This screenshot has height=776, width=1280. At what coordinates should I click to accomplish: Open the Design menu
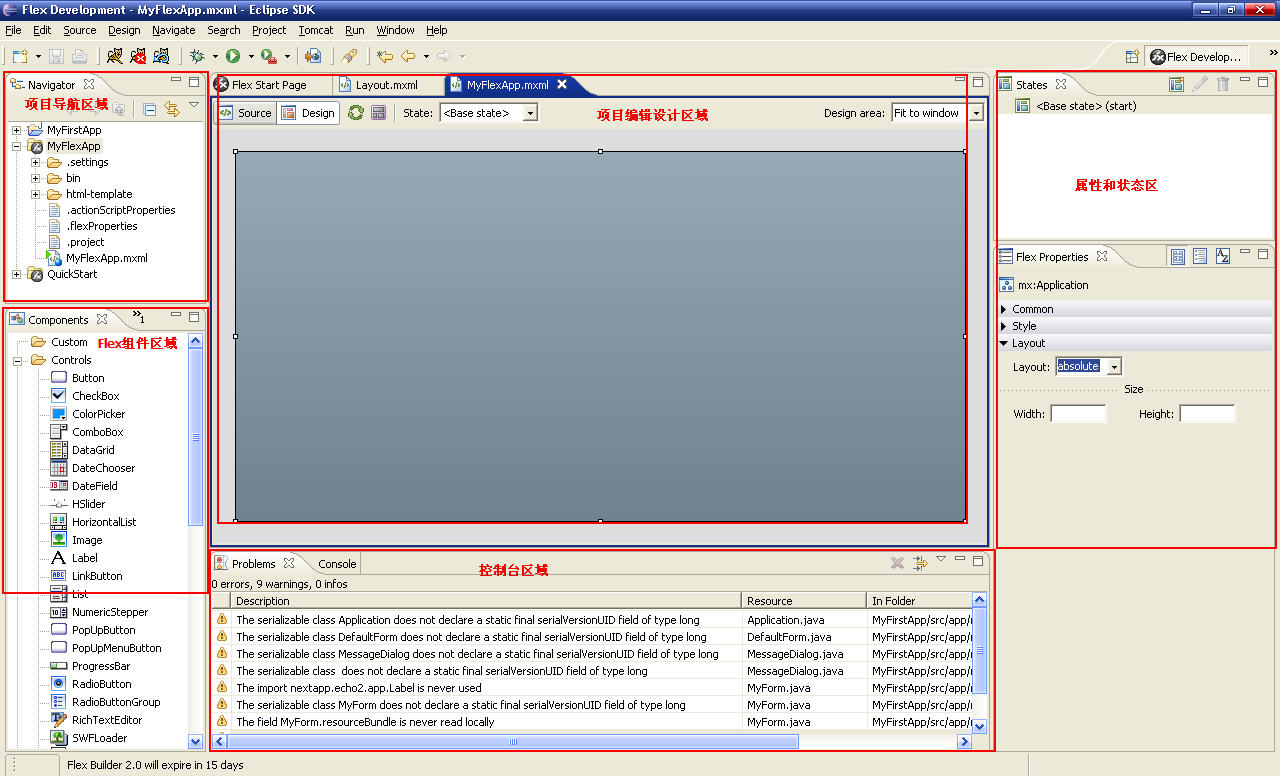tap(124, 31)
